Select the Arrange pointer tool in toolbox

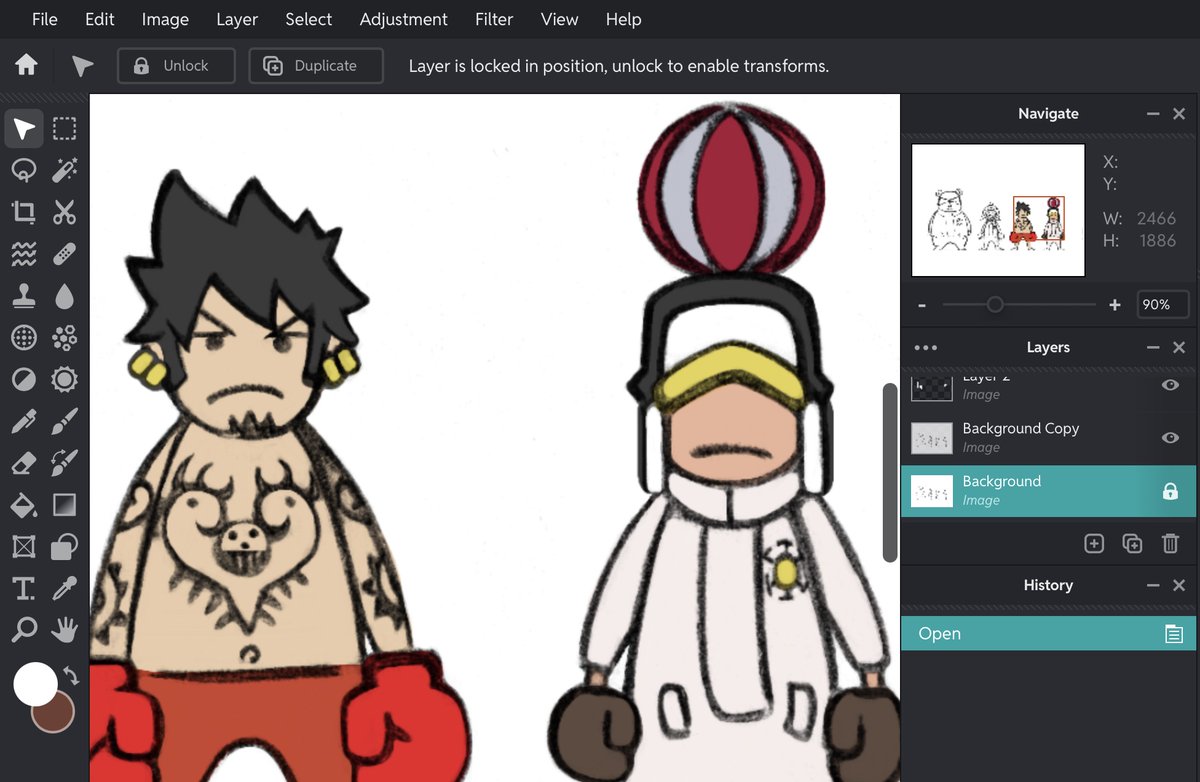click(x=24, y=129)
